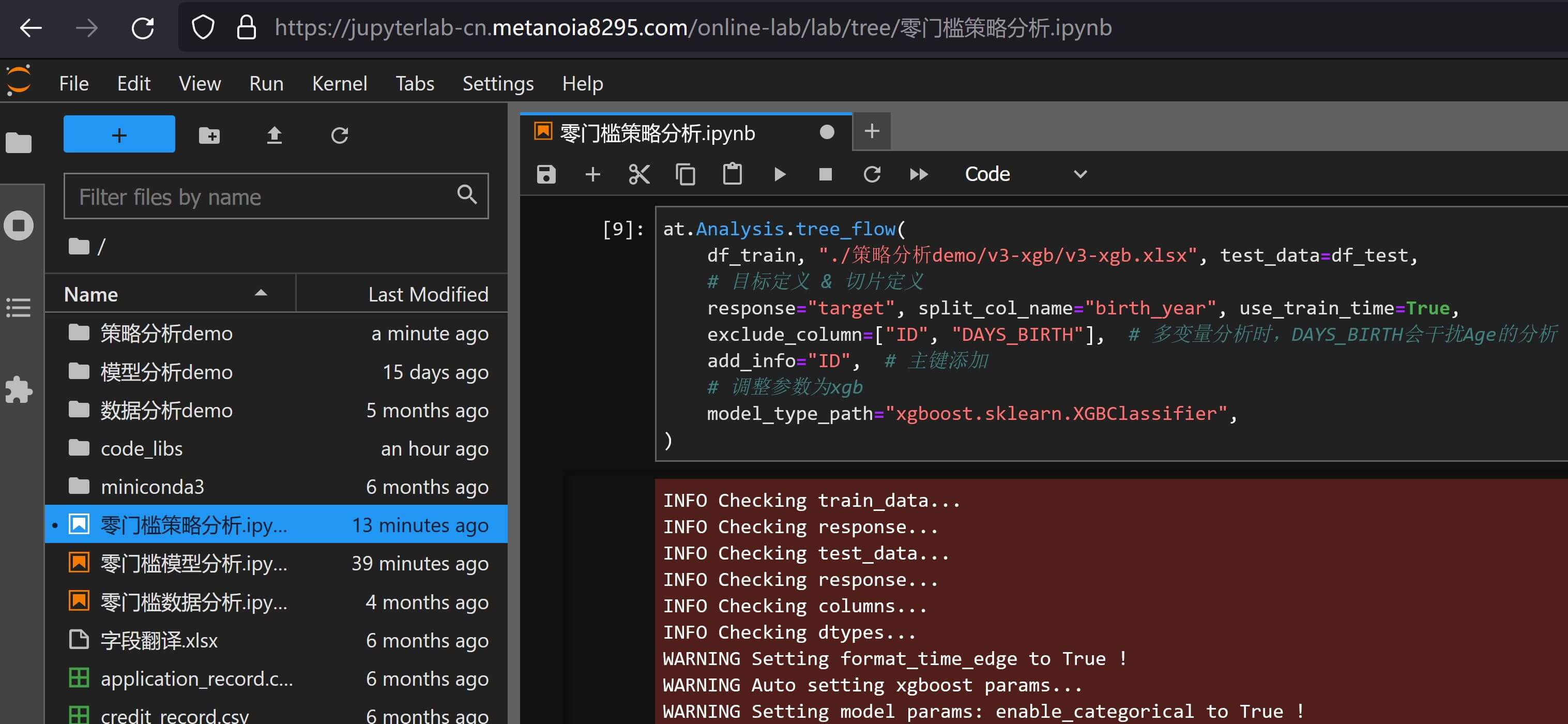Save the notebook using the save icon

pyautogui.click(x=546, y=174)
